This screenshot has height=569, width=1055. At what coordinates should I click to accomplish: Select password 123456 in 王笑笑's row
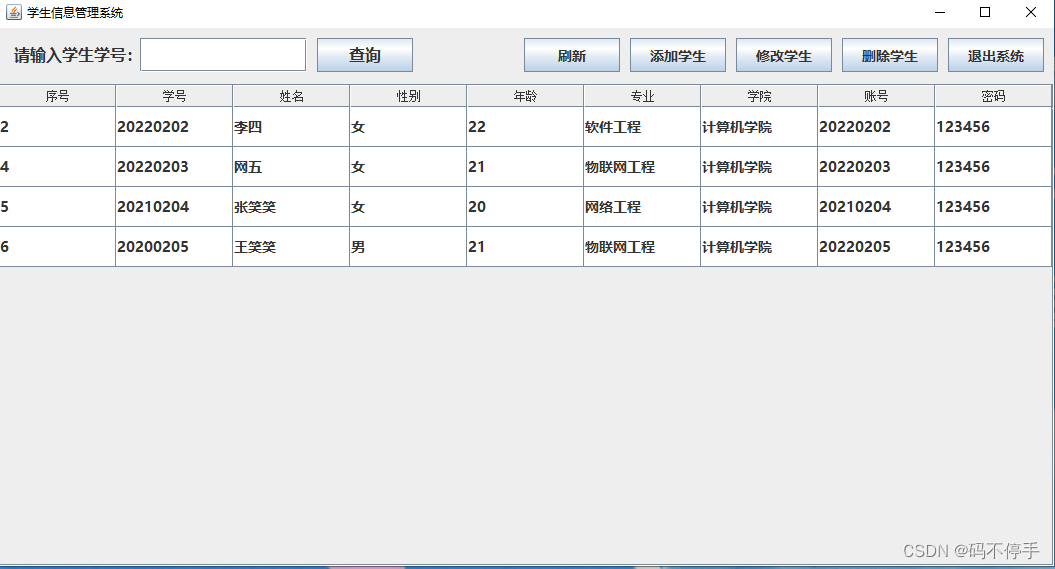(x=993, y=247)
